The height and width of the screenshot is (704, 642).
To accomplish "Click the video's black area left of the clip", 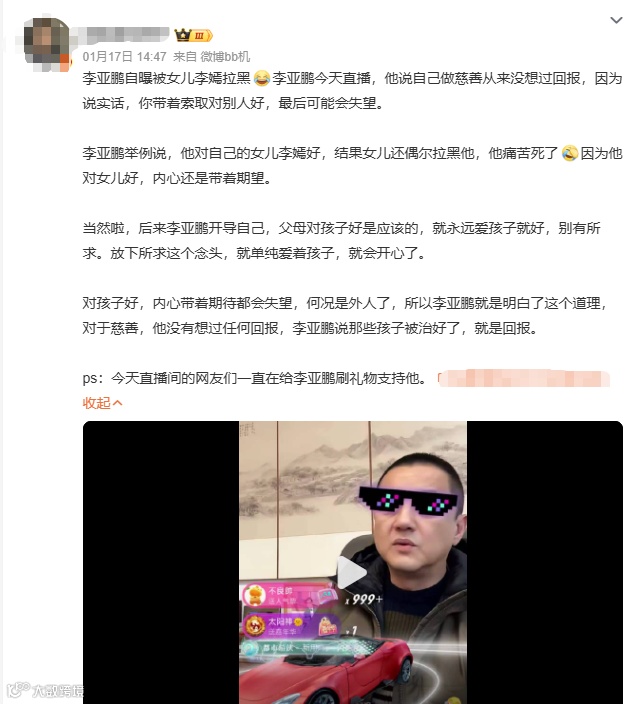I will 161,562.
